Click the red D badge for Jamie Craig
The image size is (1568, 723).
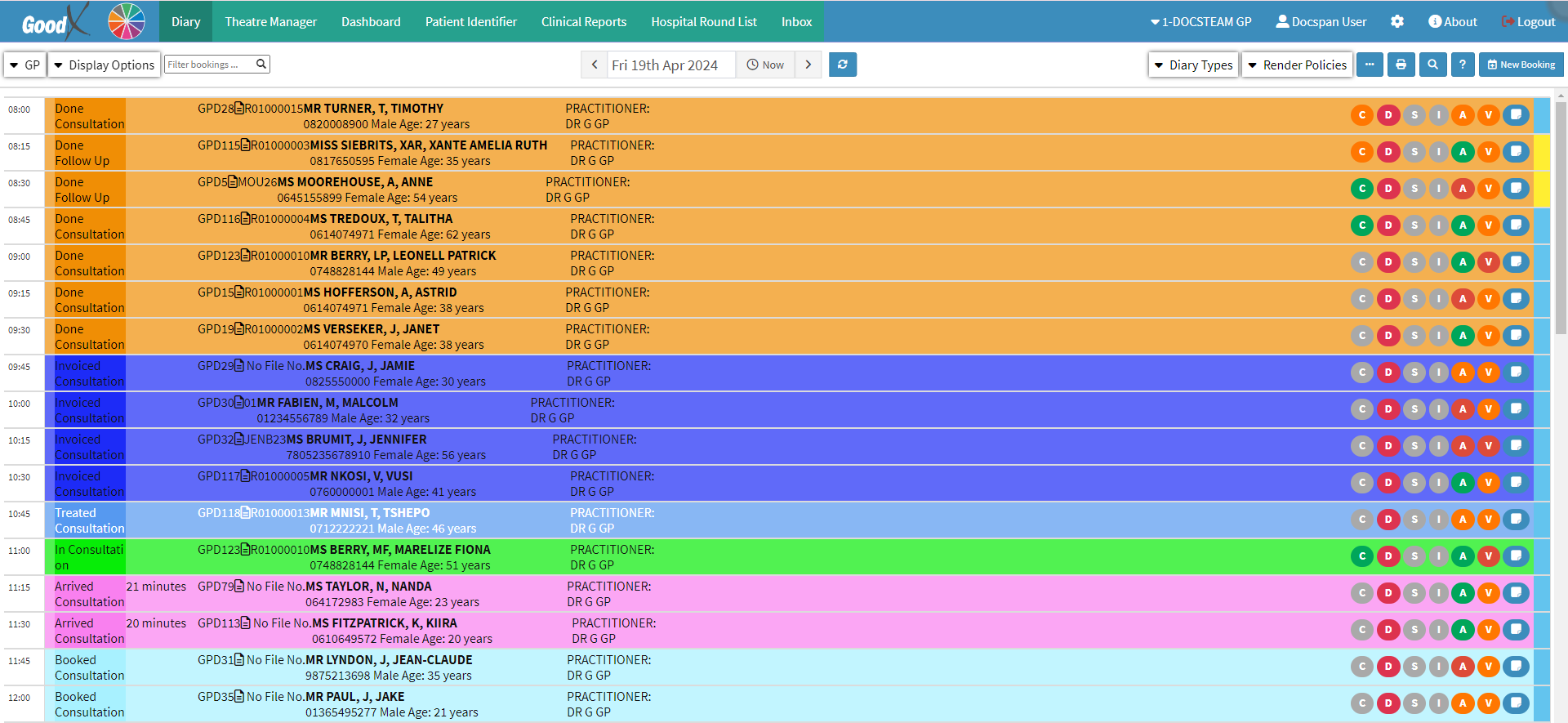pyautogui.click(x=1388, y=373)
